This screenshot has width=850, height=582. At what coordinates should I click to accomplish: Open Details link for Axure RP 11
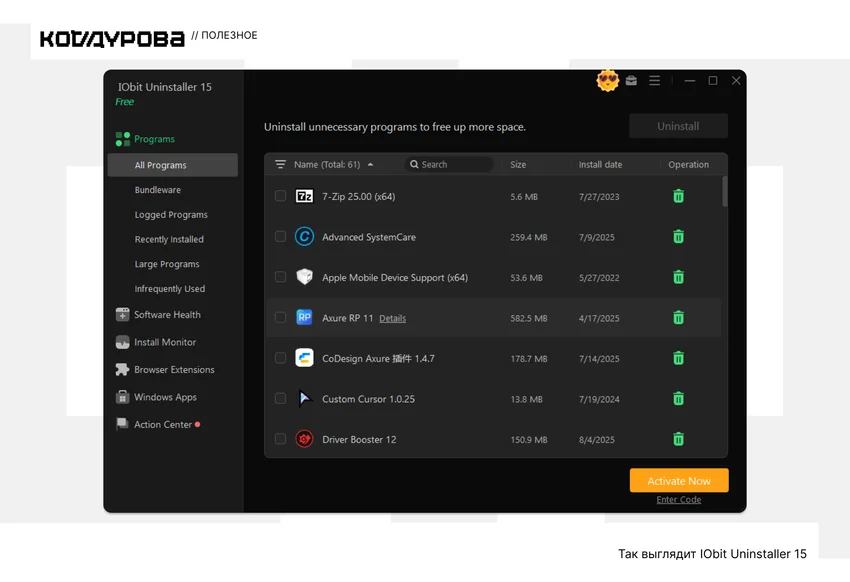[392, 318]
